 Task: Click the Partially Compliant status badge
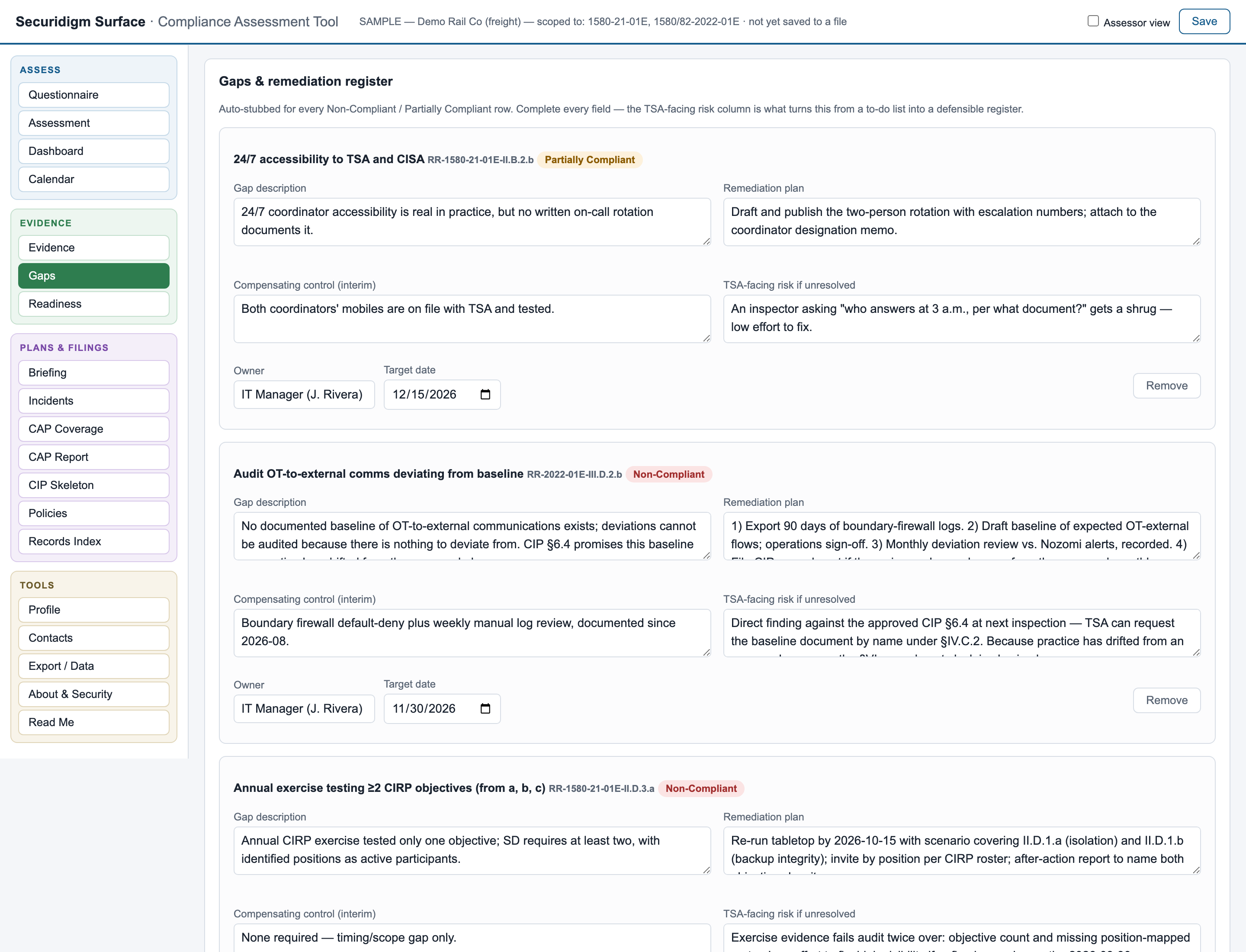pos(589,160)
